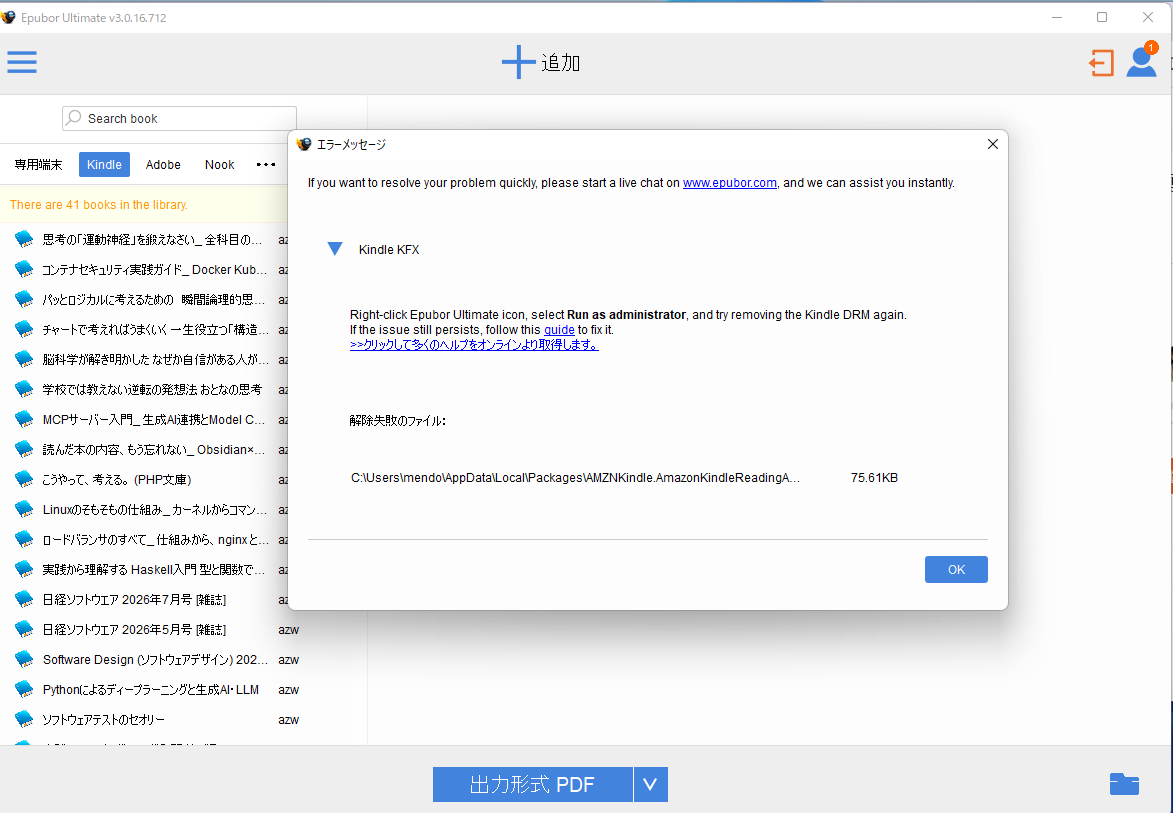Click the search magnifier icon
The image size is (1173, 813).
point(74,117)
